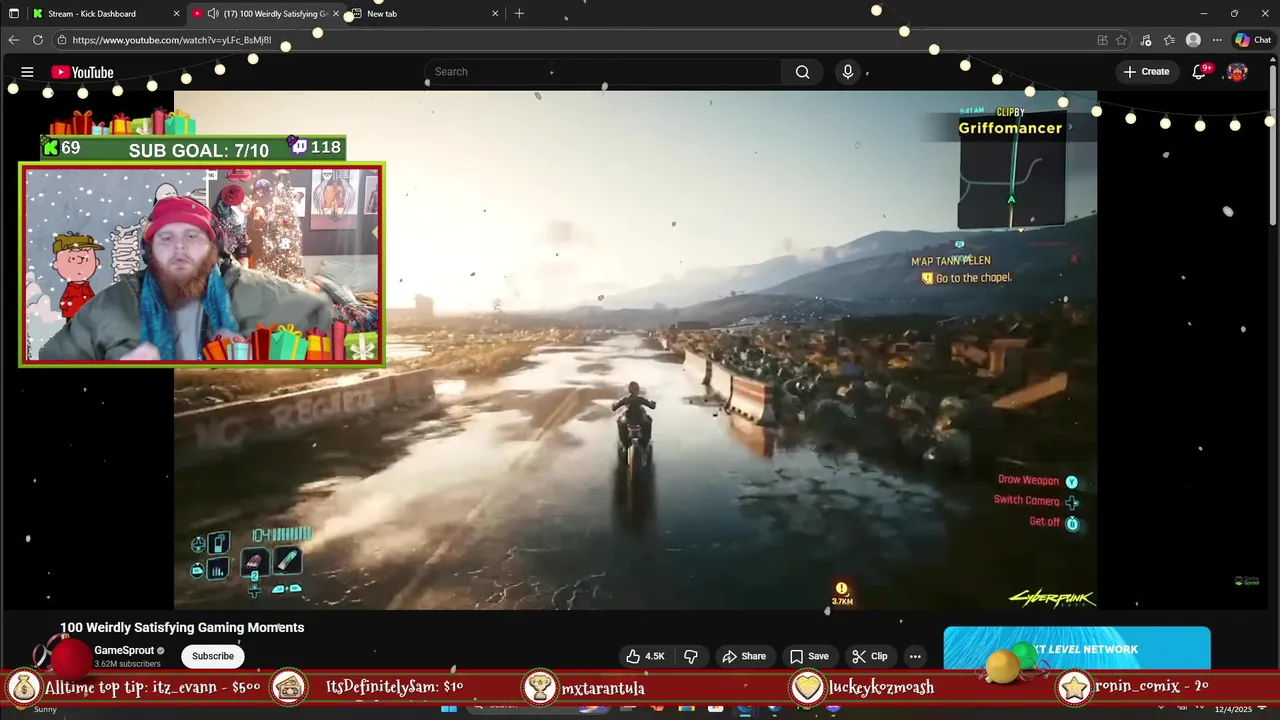Open the browser apps grid icon
The image size is (1280, 720).
pyautogui.click(x=1102, y=40)
